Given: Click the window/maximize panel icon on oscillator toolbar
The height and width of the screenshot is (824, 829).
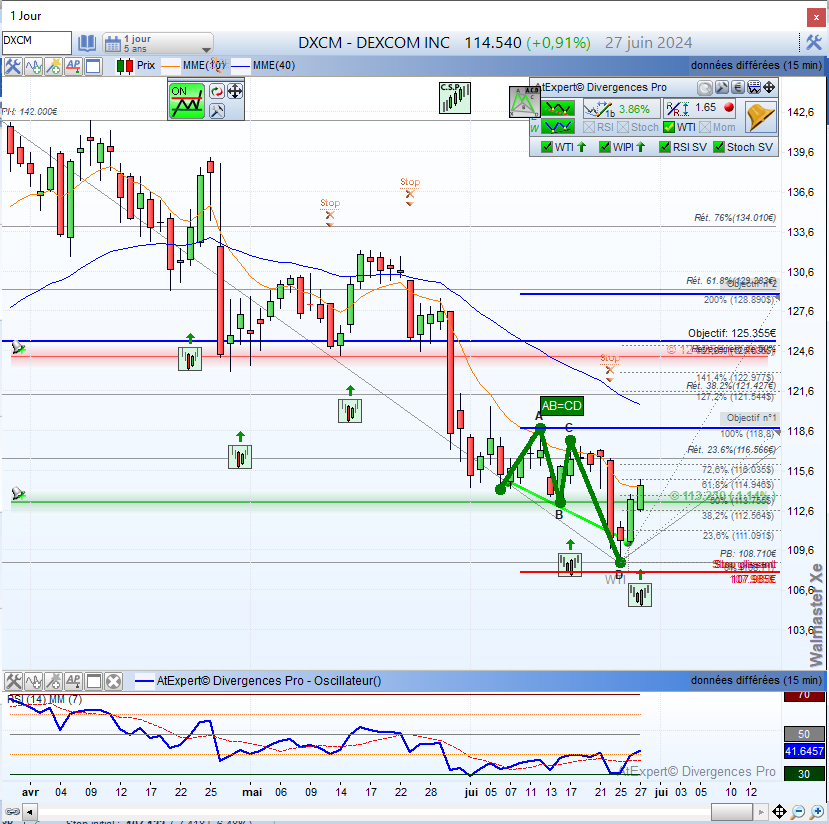Looking at the screenshot, I should (94, 681).
